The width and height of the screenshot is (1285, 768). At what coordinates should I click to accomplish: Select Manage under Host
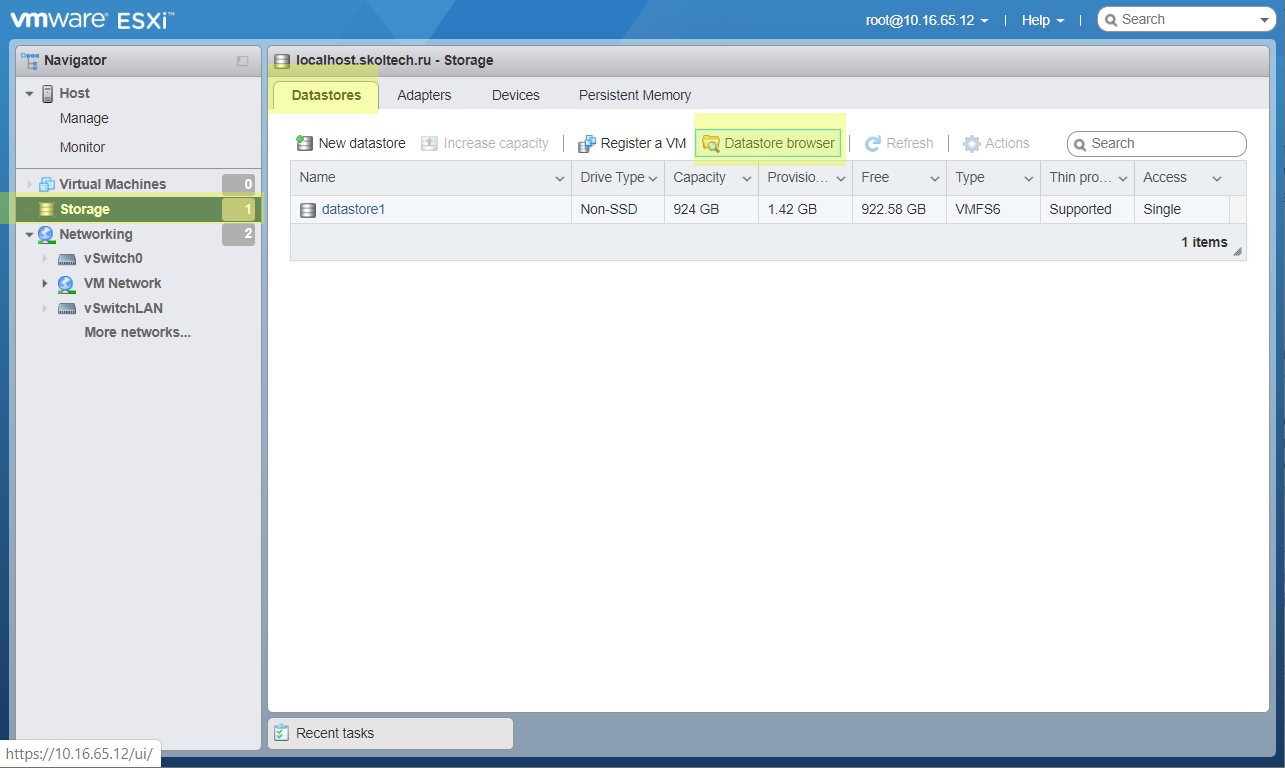pyautogui.click(x=84, y=118)
